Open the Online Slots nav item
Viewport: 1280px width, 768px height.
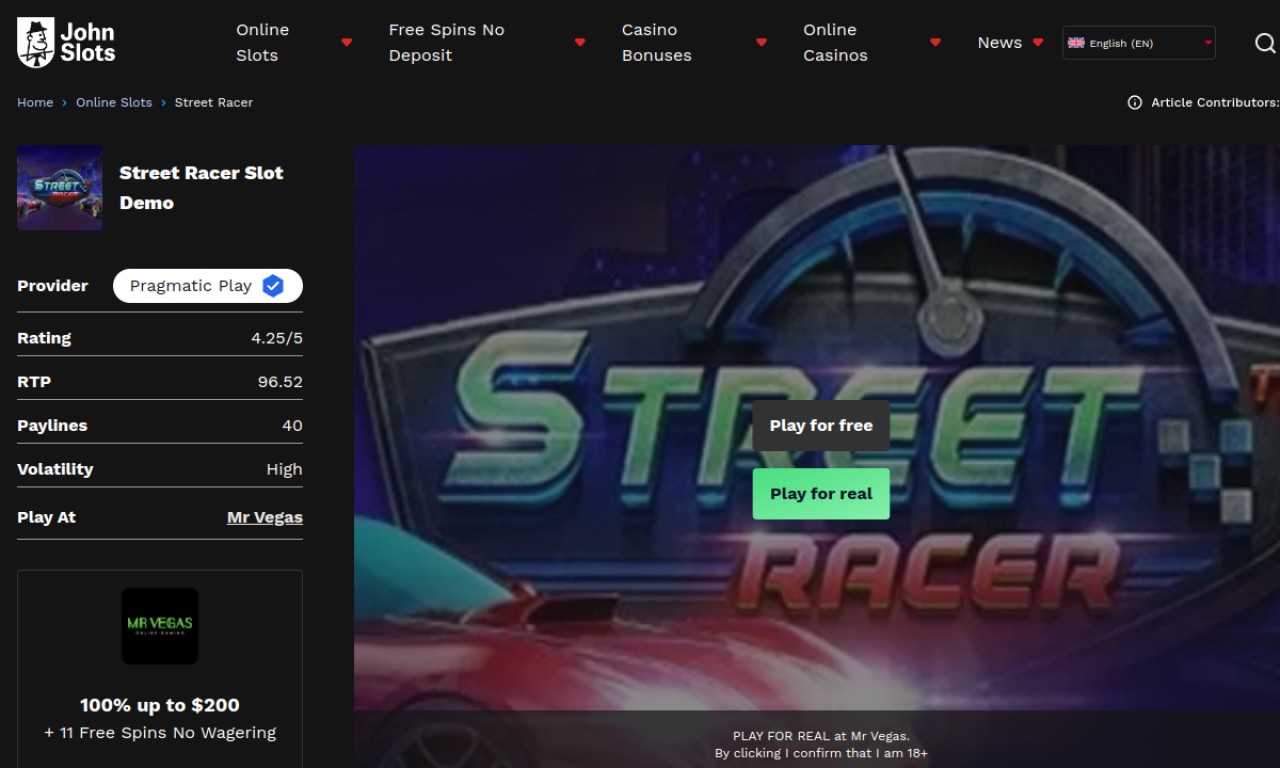tap(263, 43)
